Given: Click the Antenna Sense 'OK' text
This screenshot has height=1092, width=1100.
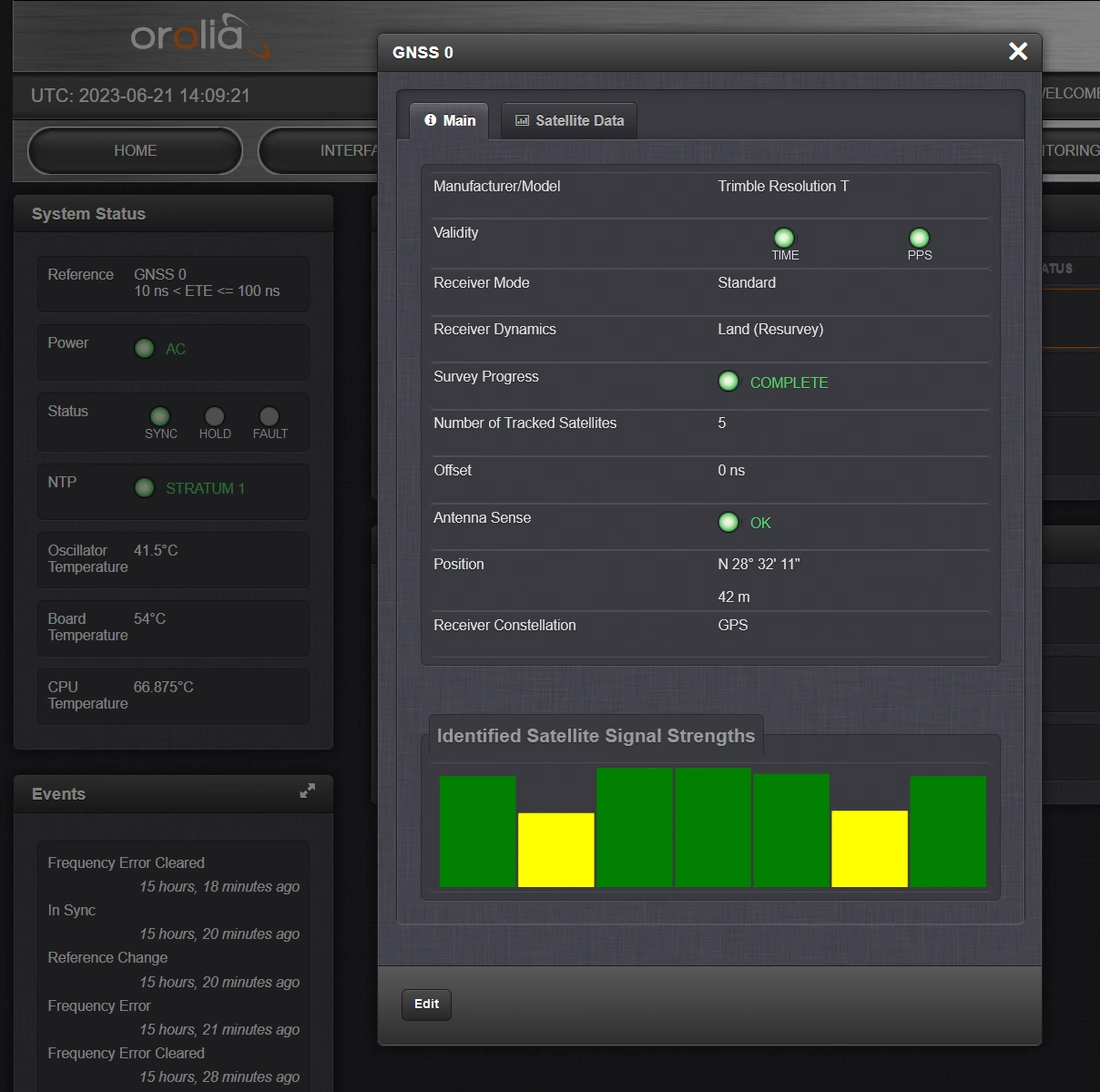Looking at the screenshot, I should [x=760, y=523].
